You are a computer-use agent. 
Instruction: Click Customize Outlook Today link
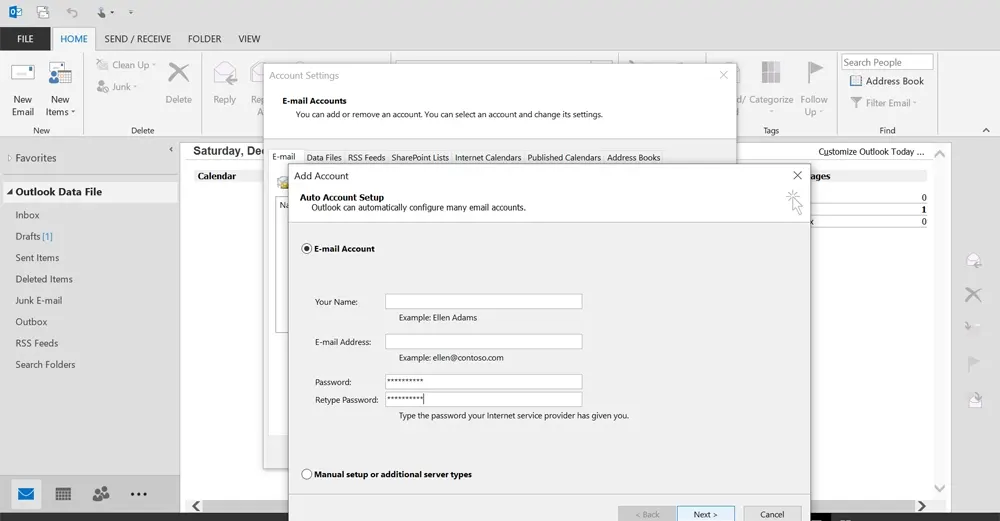tap(871, 152)
